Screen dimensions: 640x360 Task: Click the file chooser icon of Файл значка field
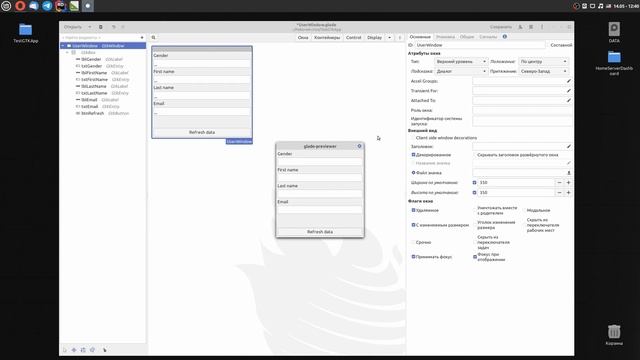pos(569,173)
